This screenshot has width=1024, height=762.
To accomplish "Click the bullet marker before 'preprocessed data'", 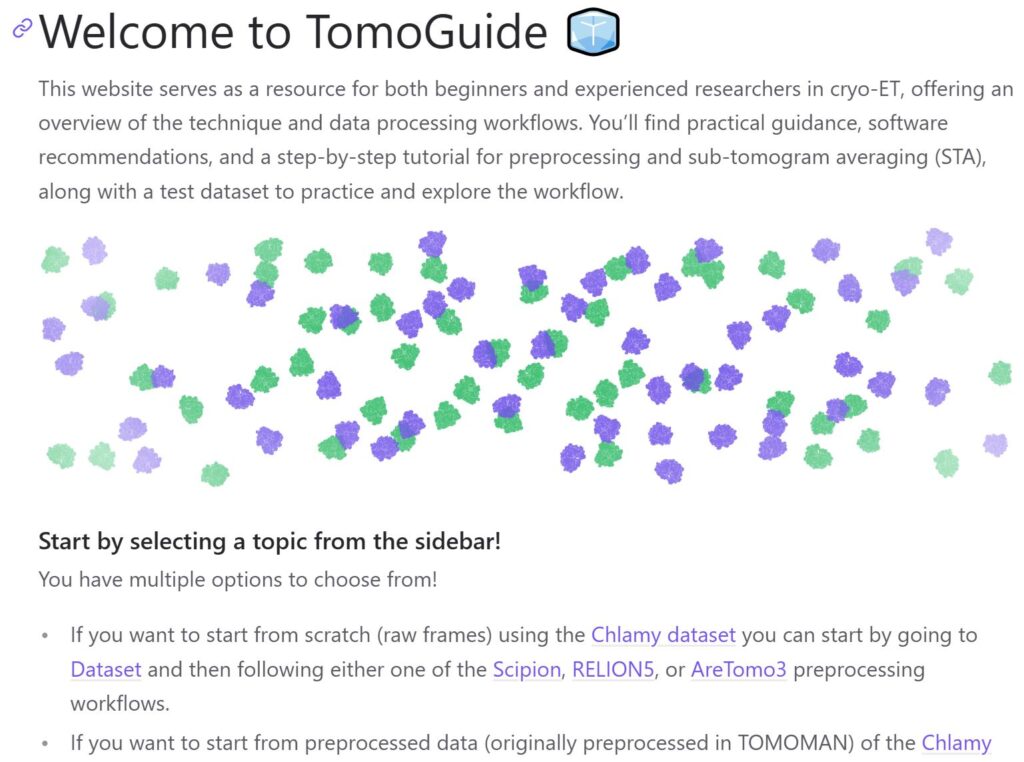I will [45, 744].
